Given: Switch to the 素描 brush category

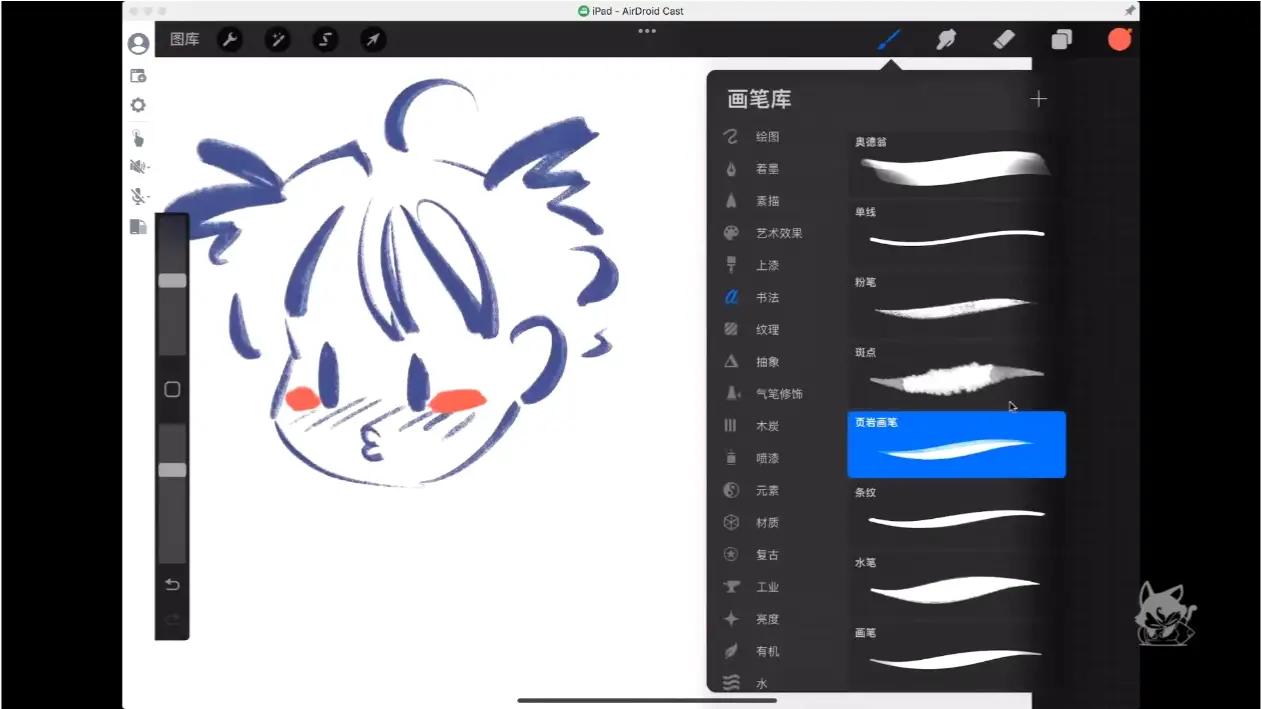Looking at the screenshot, I should [x=766, y=201].
